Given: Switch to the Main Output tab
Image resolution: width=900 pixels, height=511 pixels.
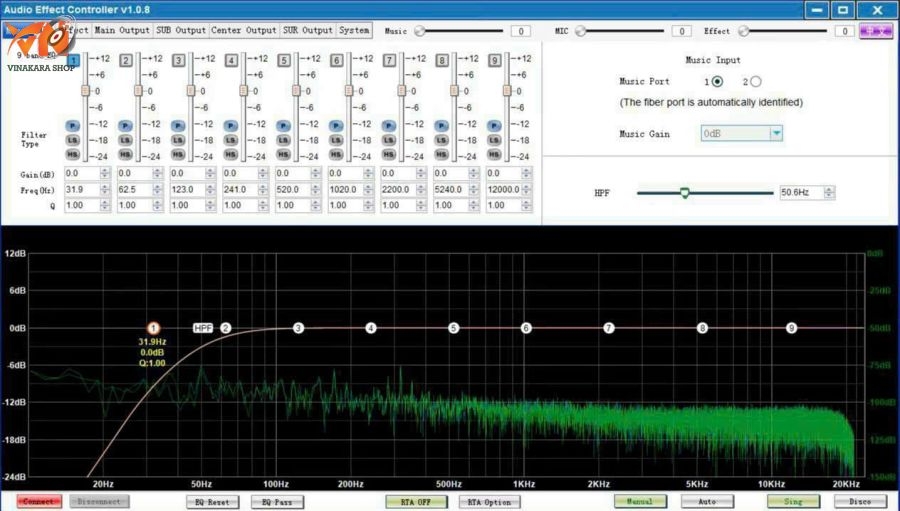Looking at the screenshot, I should pyautogui.click(x=122, y=31).
